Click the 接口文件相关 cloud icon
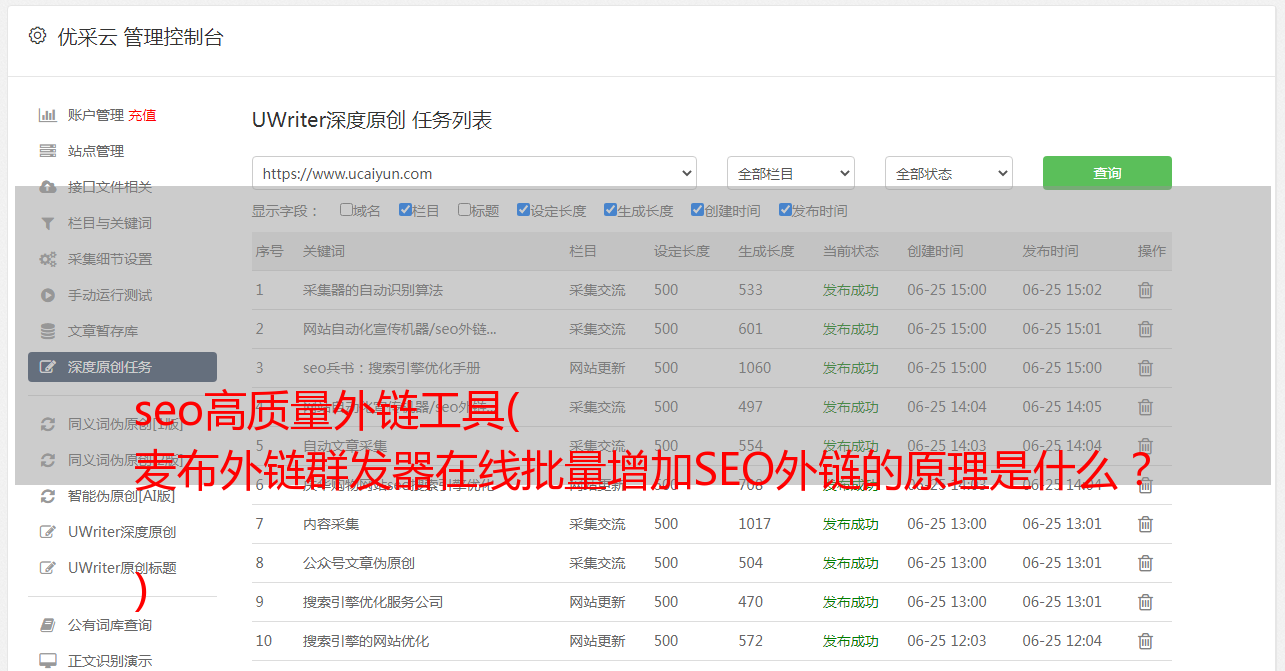Image resolution: width=1285 pixels, height=671 pixels. pyautogui.click(x=47, y=187)
